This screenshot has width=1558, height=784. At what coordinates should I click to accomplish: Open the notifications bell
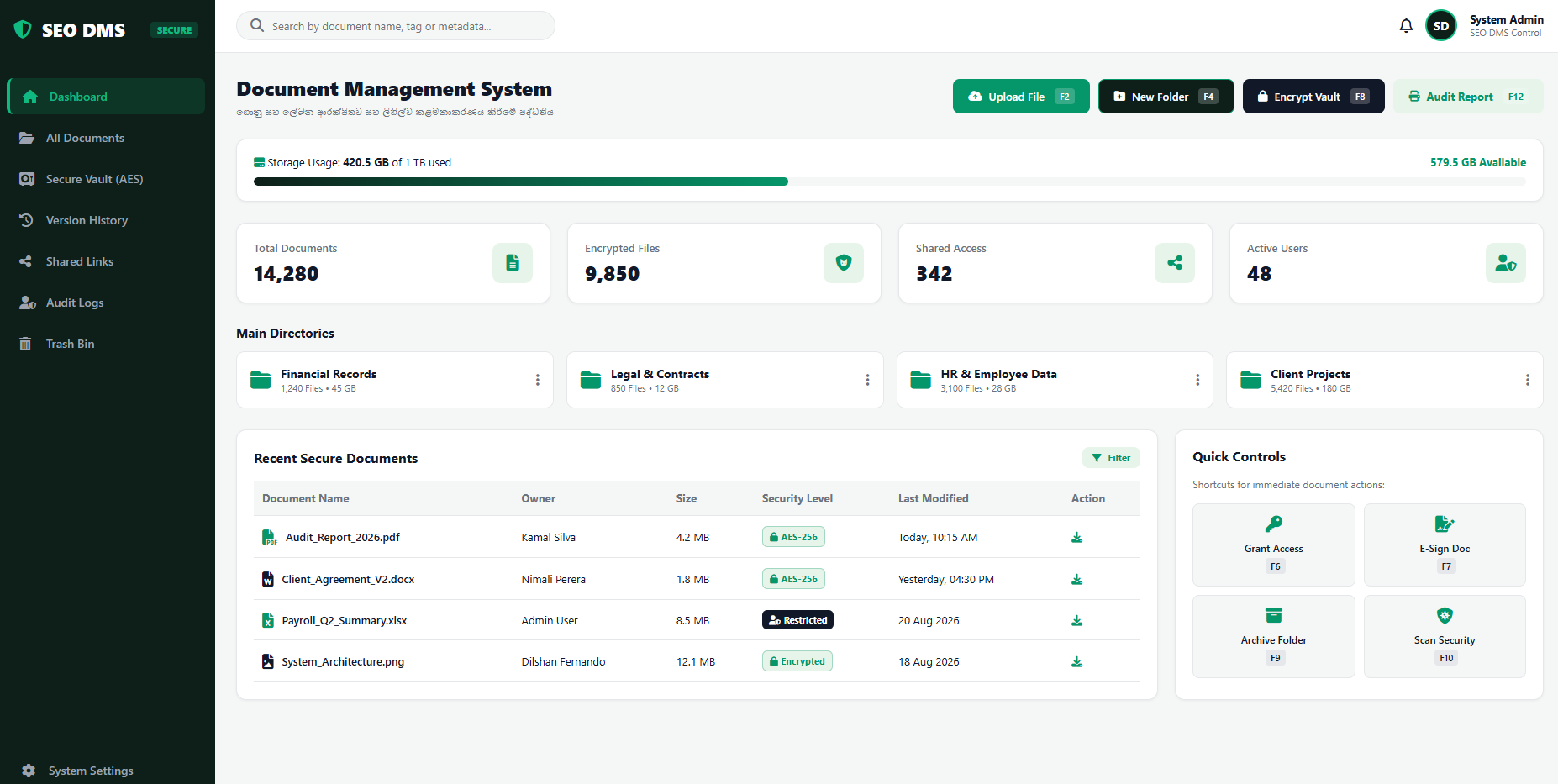(1406, 26)
